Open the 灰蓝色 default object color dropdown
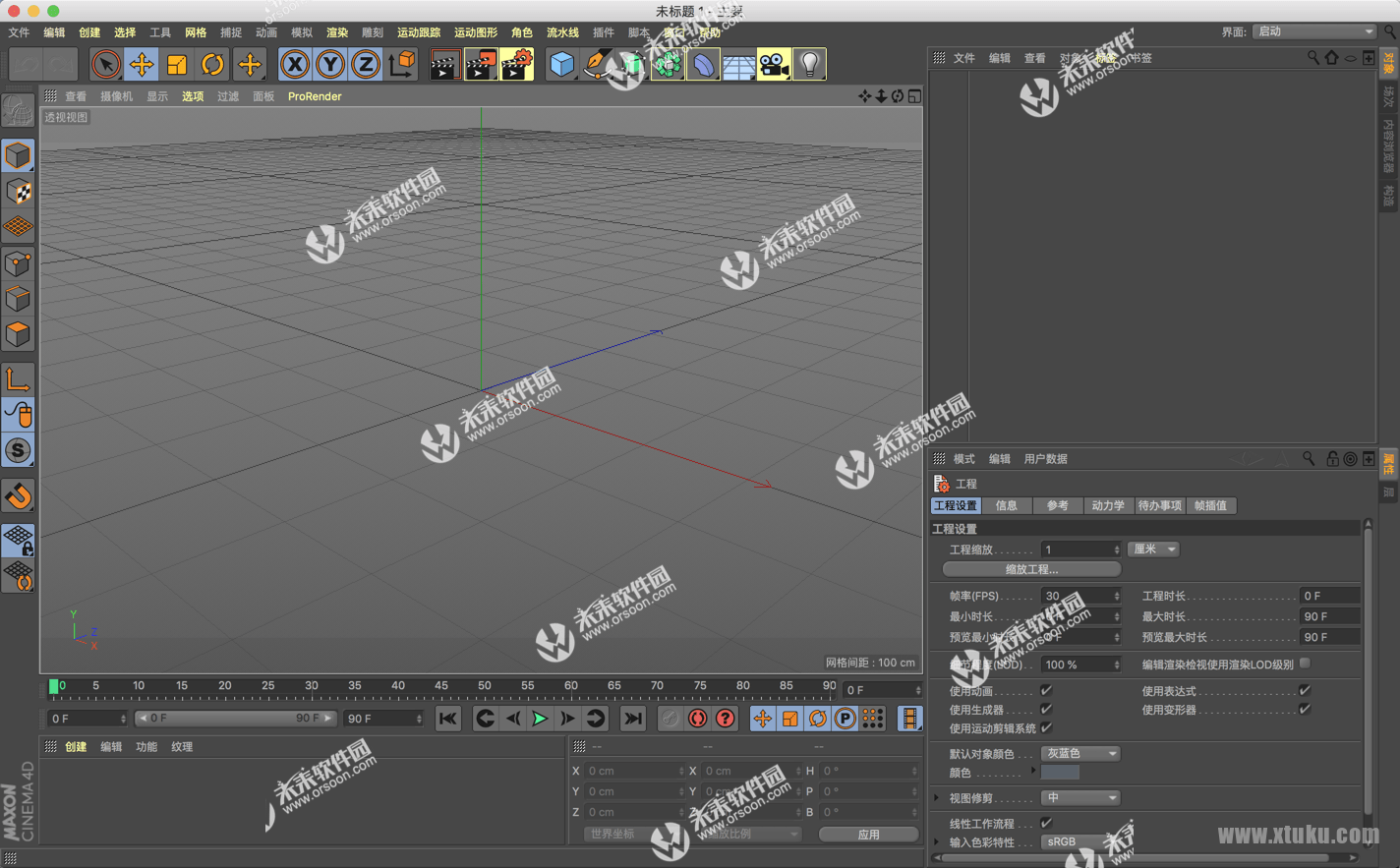The width and height of the screenshot is (1400, 868). point(1080,753)
